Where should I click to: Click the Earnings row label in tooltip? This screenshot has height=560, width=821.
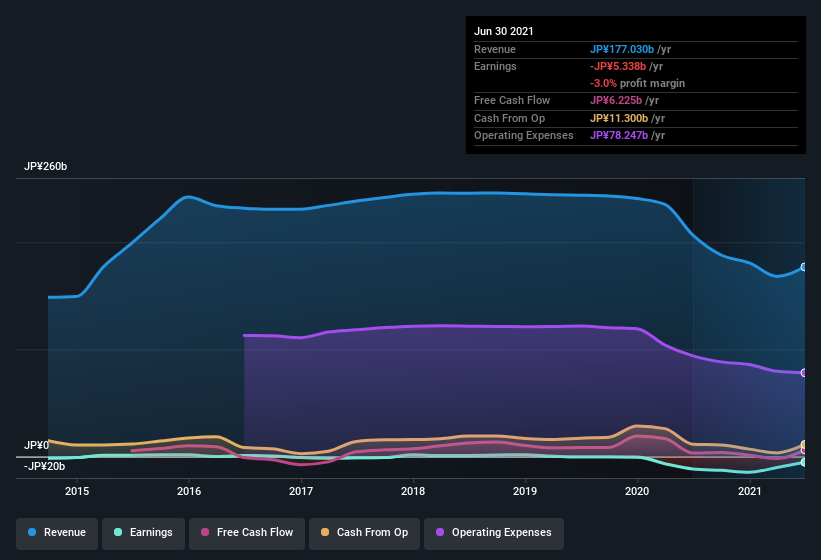coord(495,66)
